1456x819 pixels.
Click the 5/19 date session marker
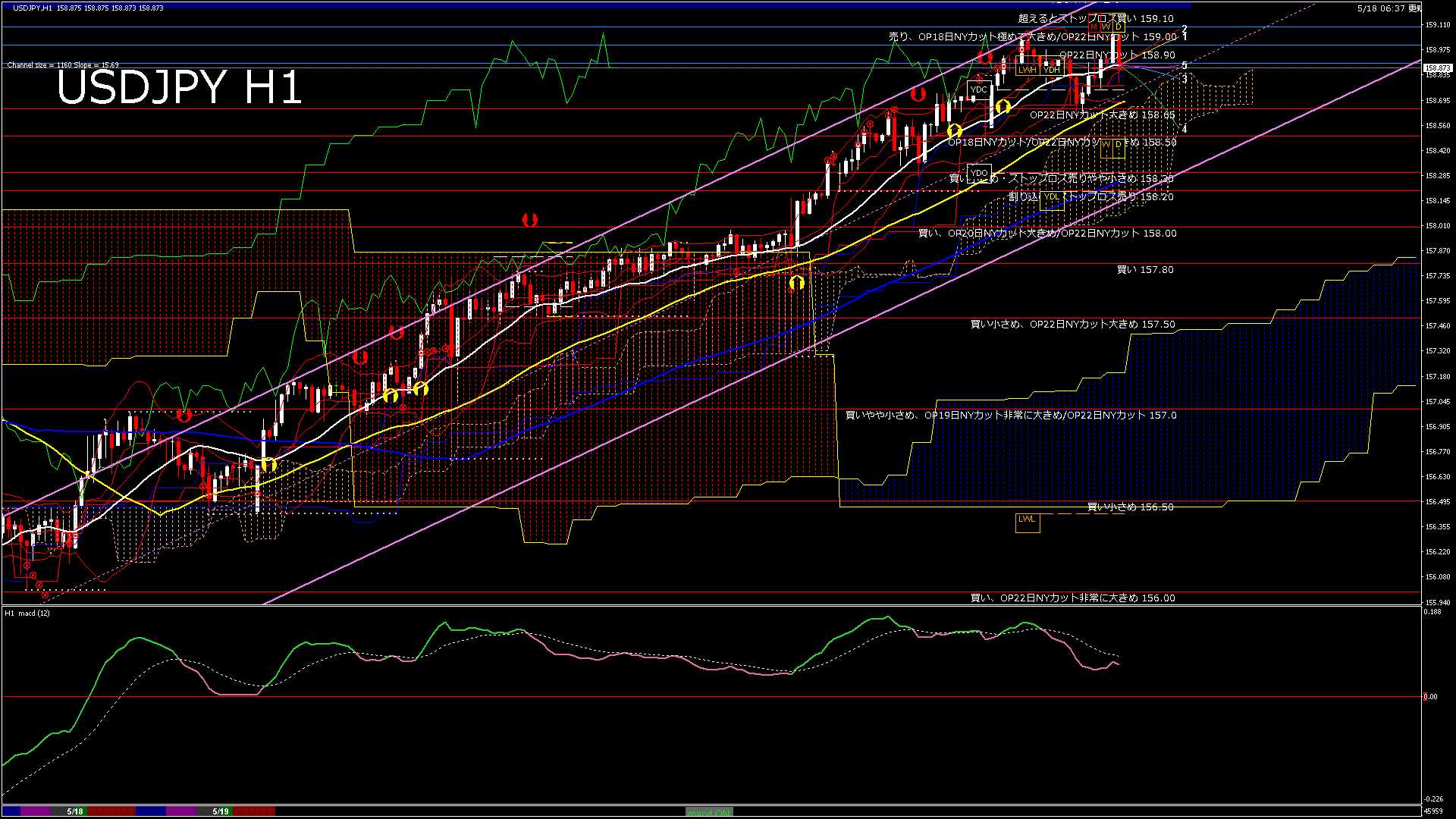[221, 811]
